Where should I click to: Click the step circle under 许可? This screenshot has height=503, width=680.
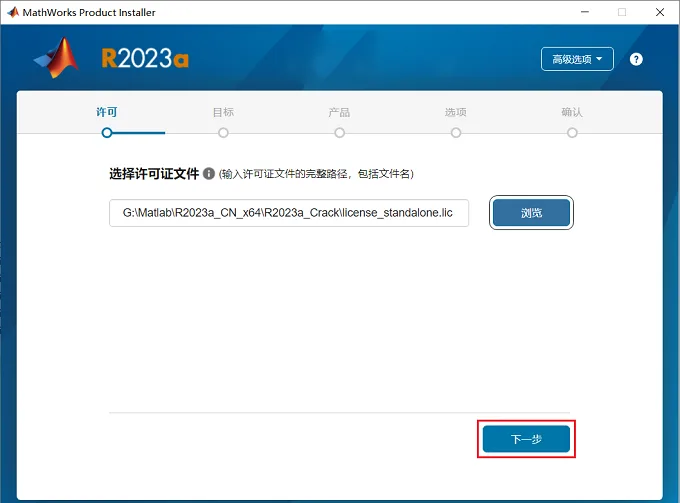coord(107,133)
